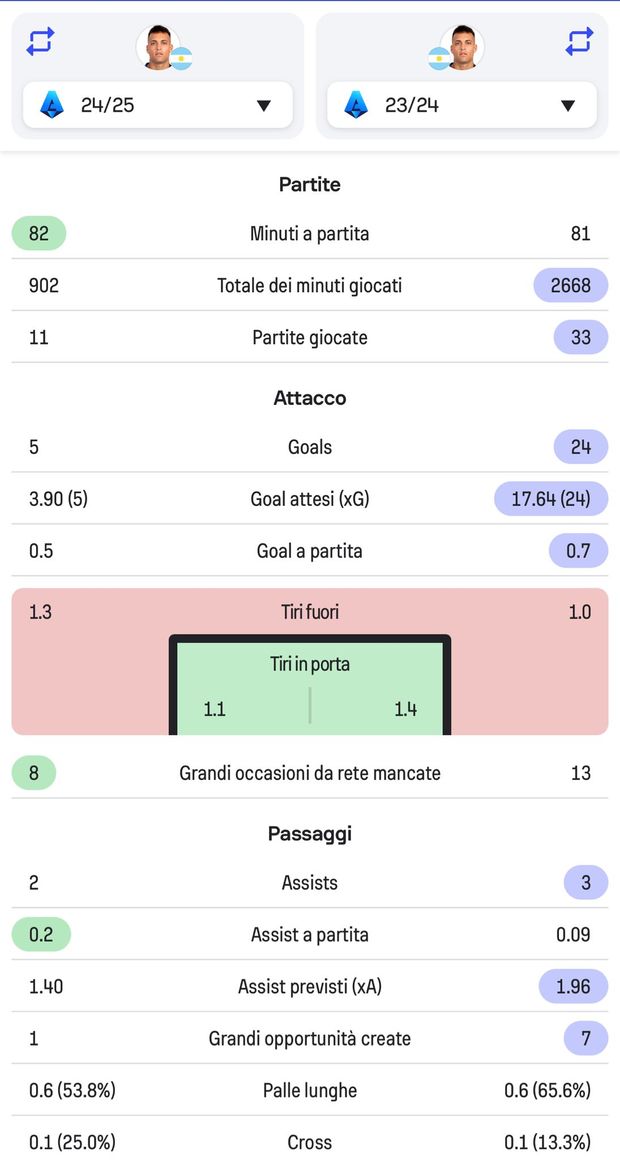
Task: Open the 24/25 season dropdown
Action: click(157, 104)
